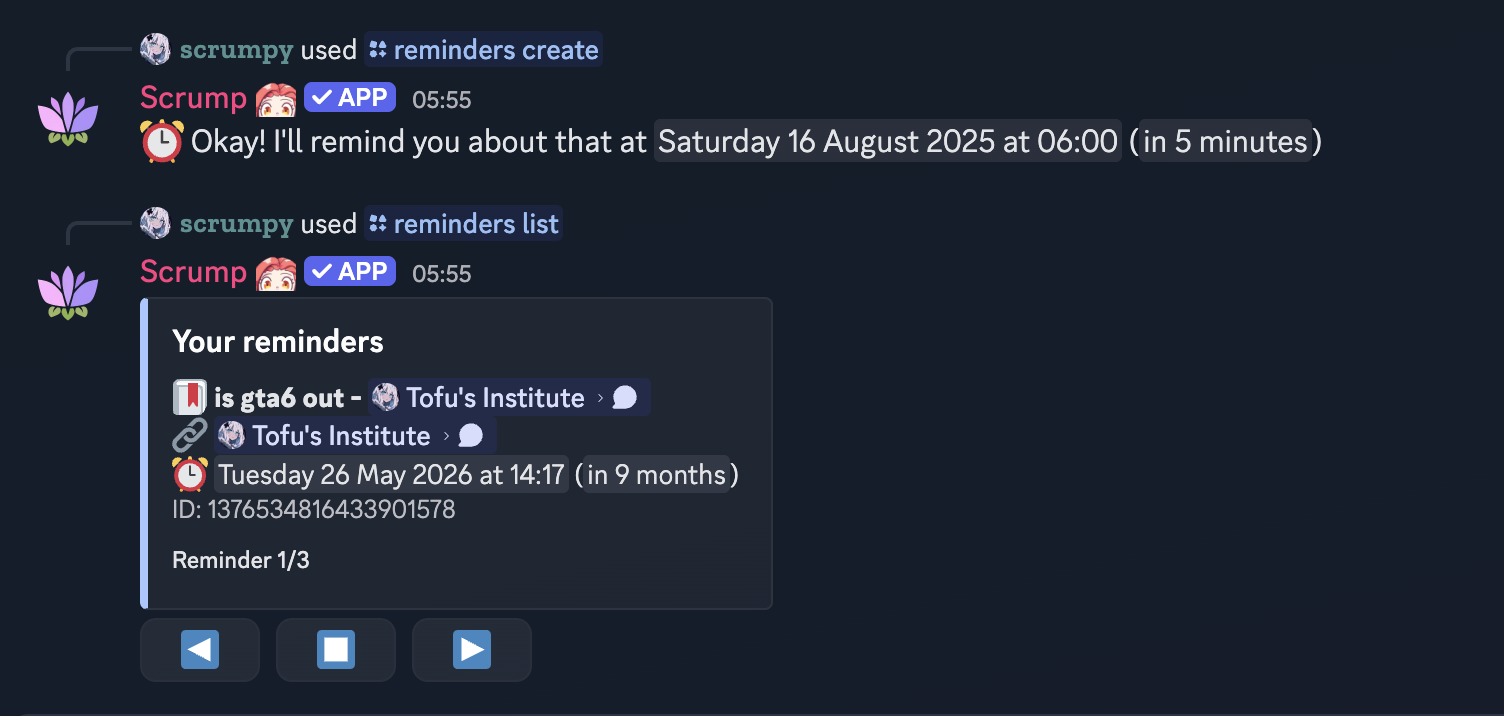The image size is (1504, 716).
Task: Open the lotus avatar of the second Scrump message
Action: (x=68, y=292)
